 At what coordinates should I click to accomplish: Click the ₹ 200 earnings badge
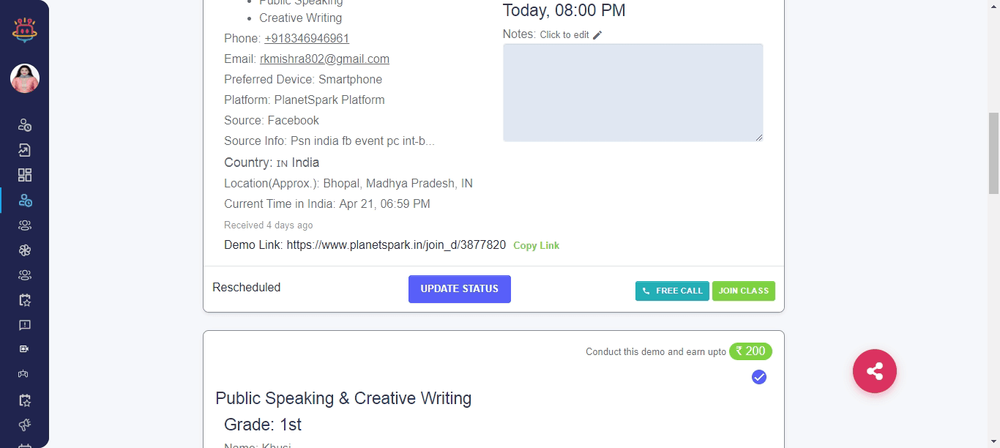[751, 351]
